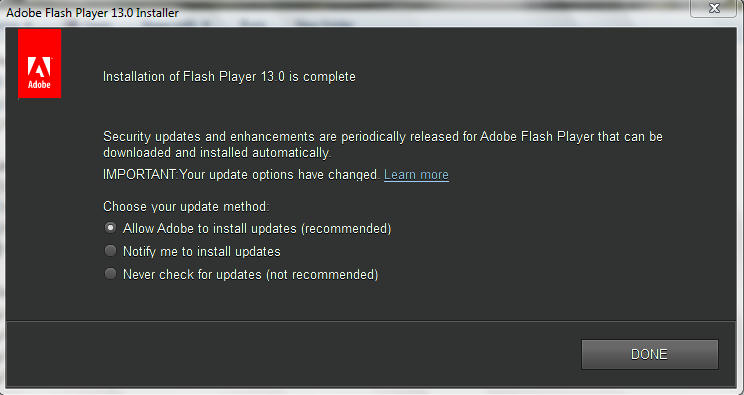Click the white A emblem in the Adobe logo

click(39, 67)
